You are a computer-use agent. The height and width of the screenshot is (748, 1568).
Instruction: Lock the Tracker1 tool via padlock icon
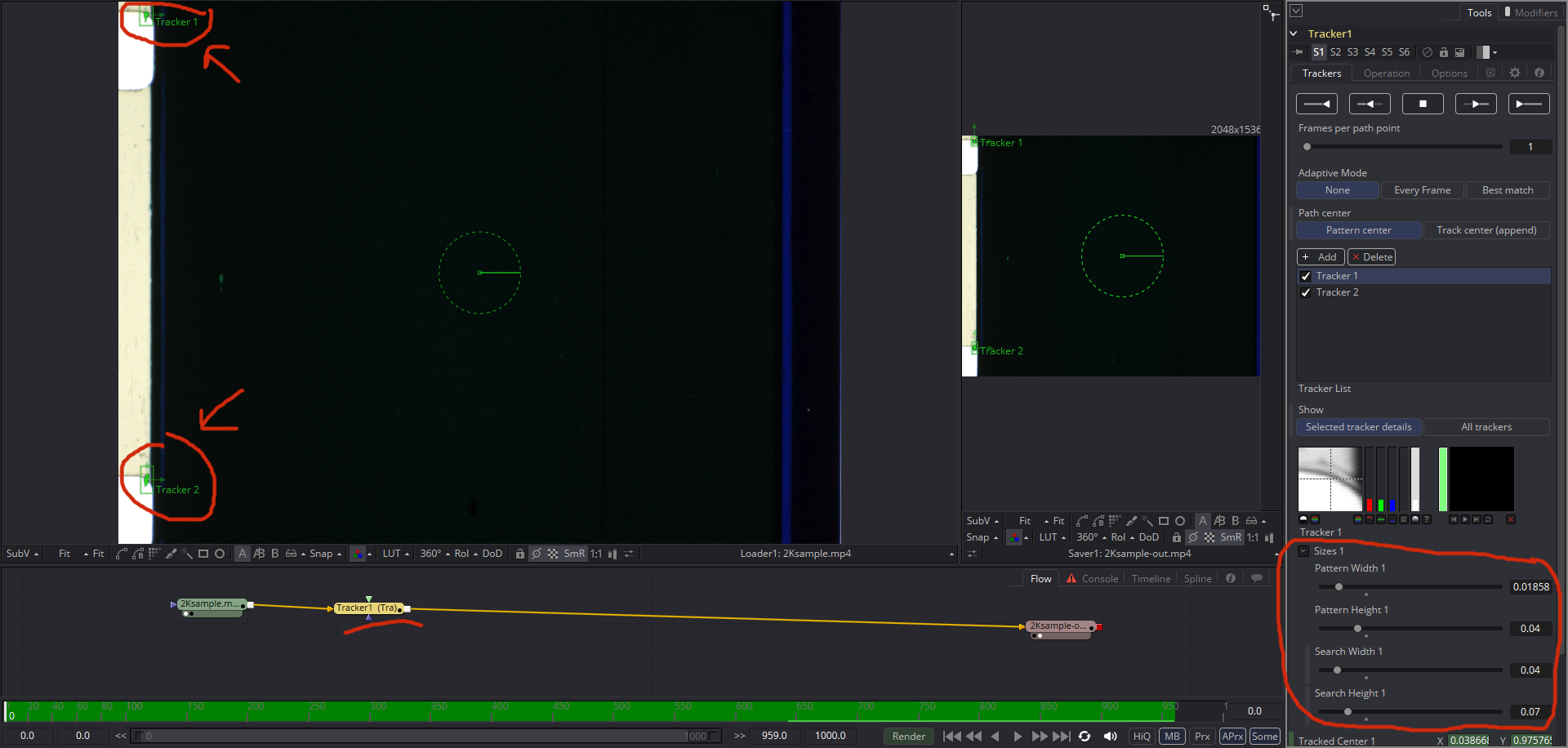[x=1443, y=52]
